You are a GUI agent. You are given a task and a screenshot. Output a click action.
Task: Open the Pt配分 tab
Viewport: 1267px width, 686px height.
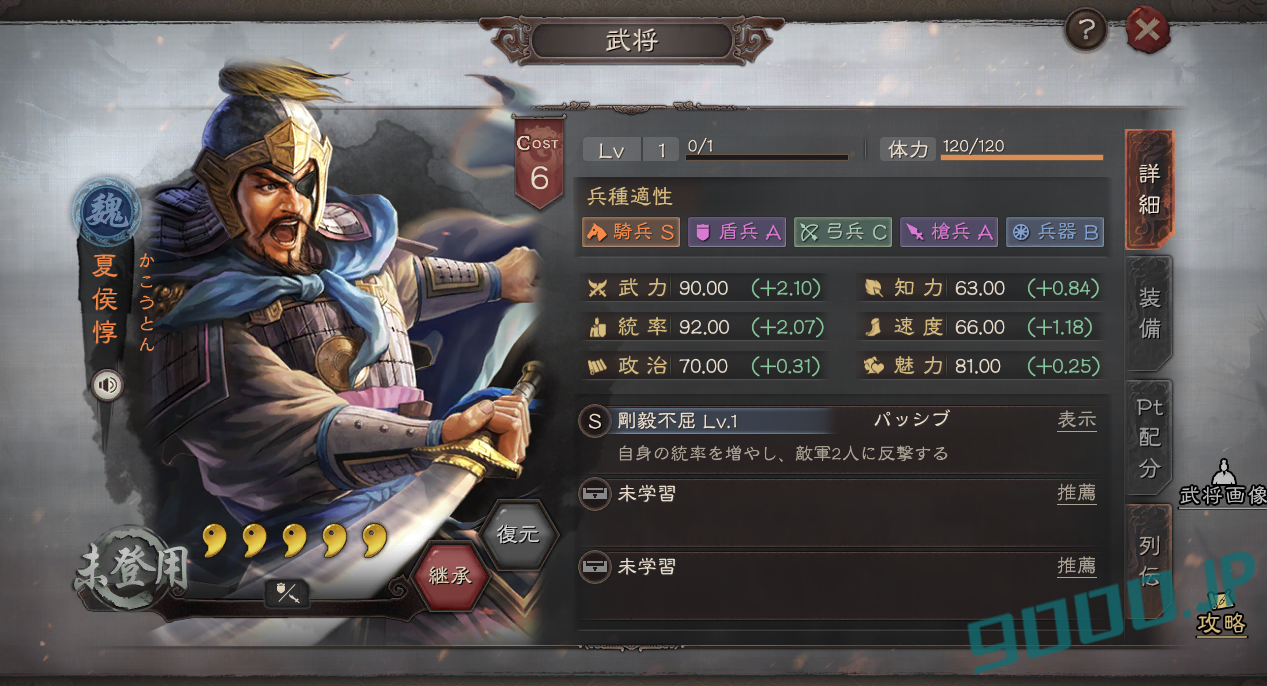(x=1149, y=438)
